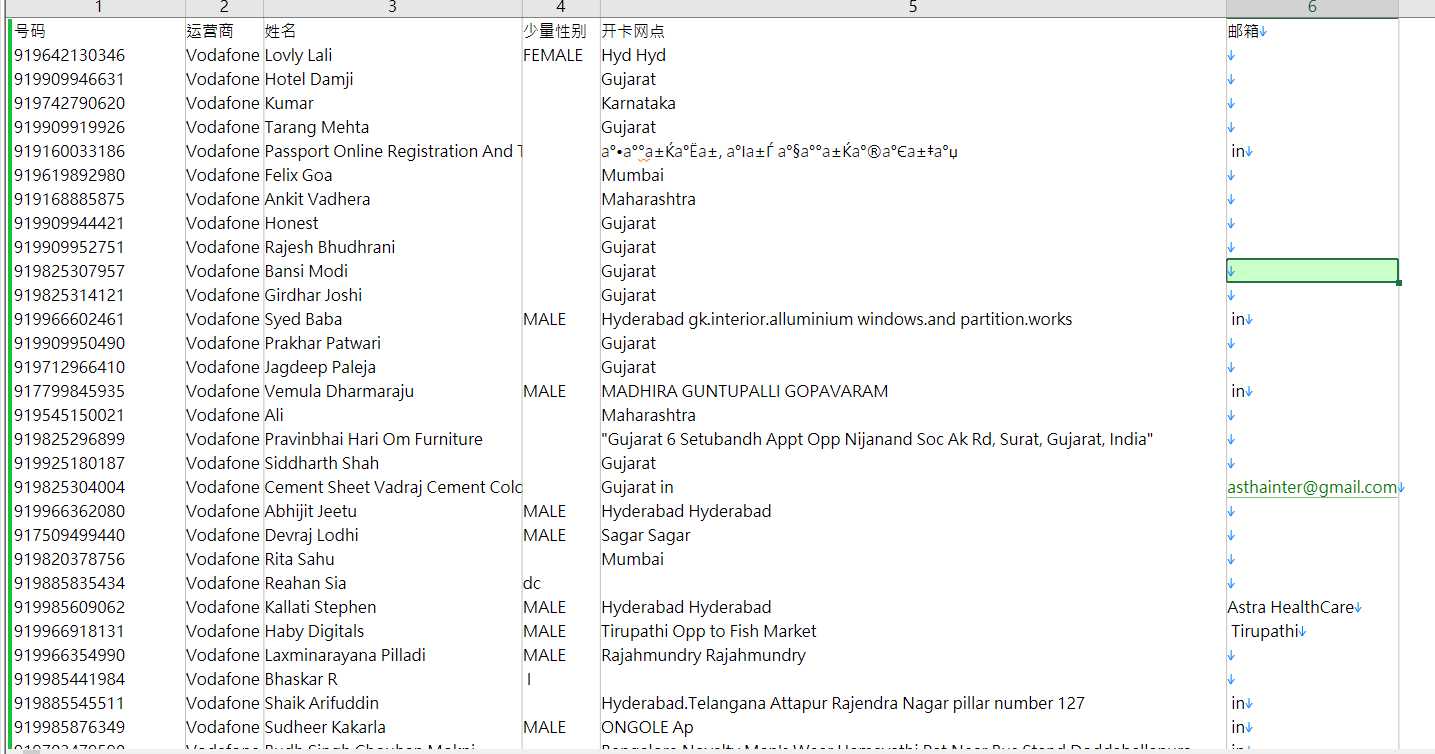The height and width of the screenshot is (754, 1435).
Task: Click the Bansi Modi name cell
Action: pos(392,271)
